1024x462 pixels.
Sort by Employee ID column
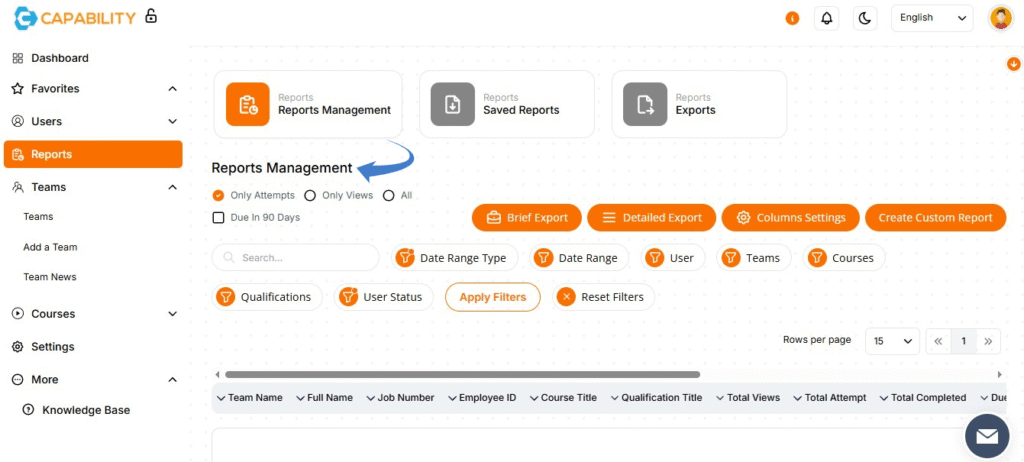coord(482,397)
